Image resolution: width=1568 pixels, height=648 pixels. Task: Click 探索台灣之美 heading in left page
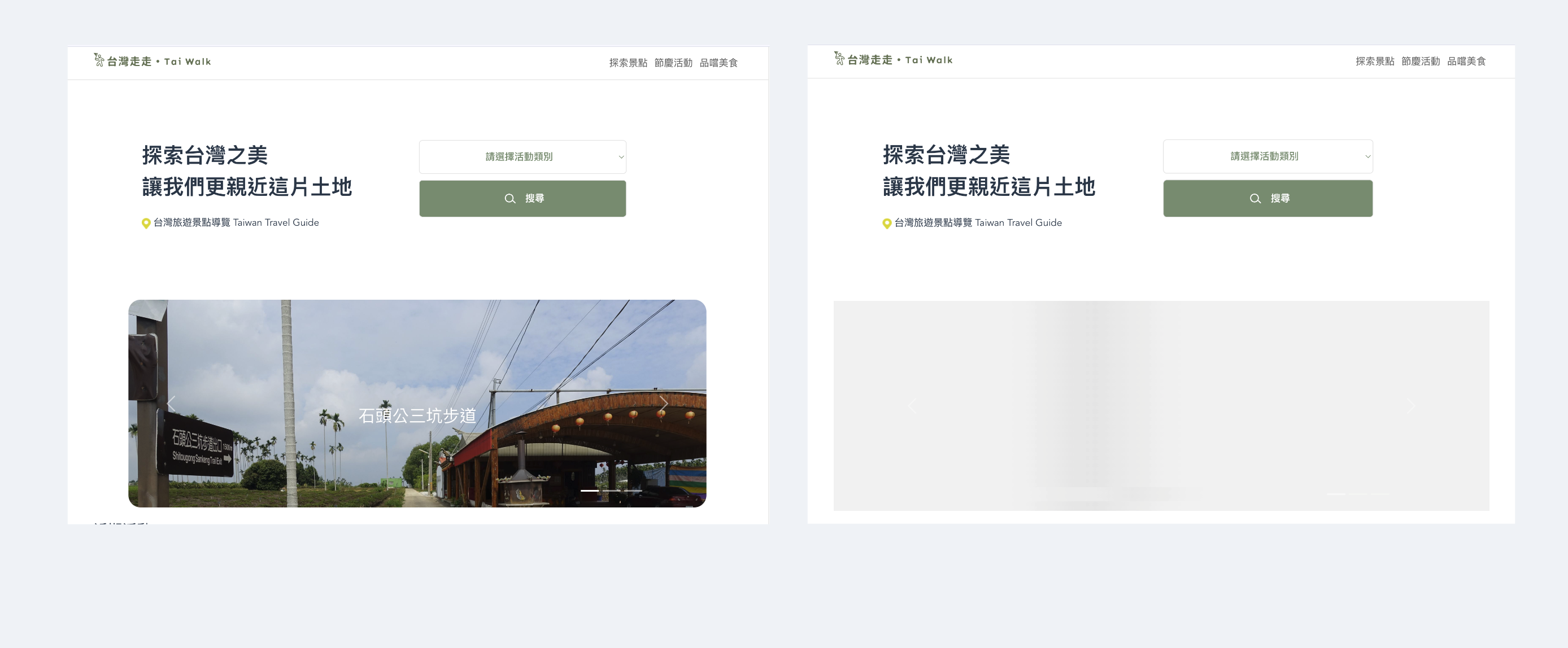[205, 155]
